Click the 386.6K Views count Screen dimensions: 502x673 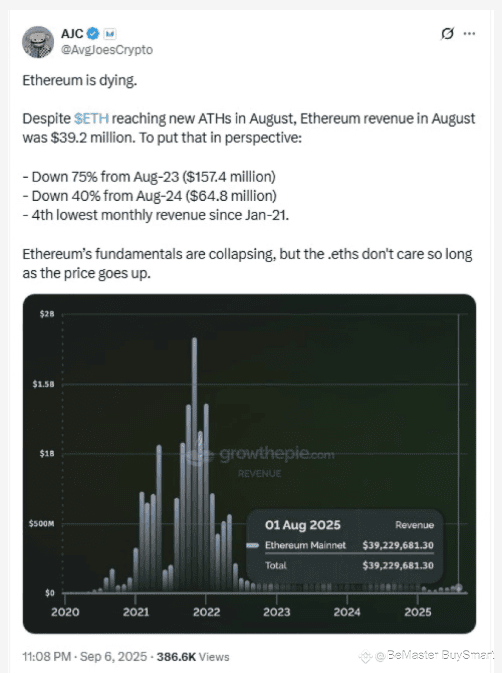click(x=193, y=657)
